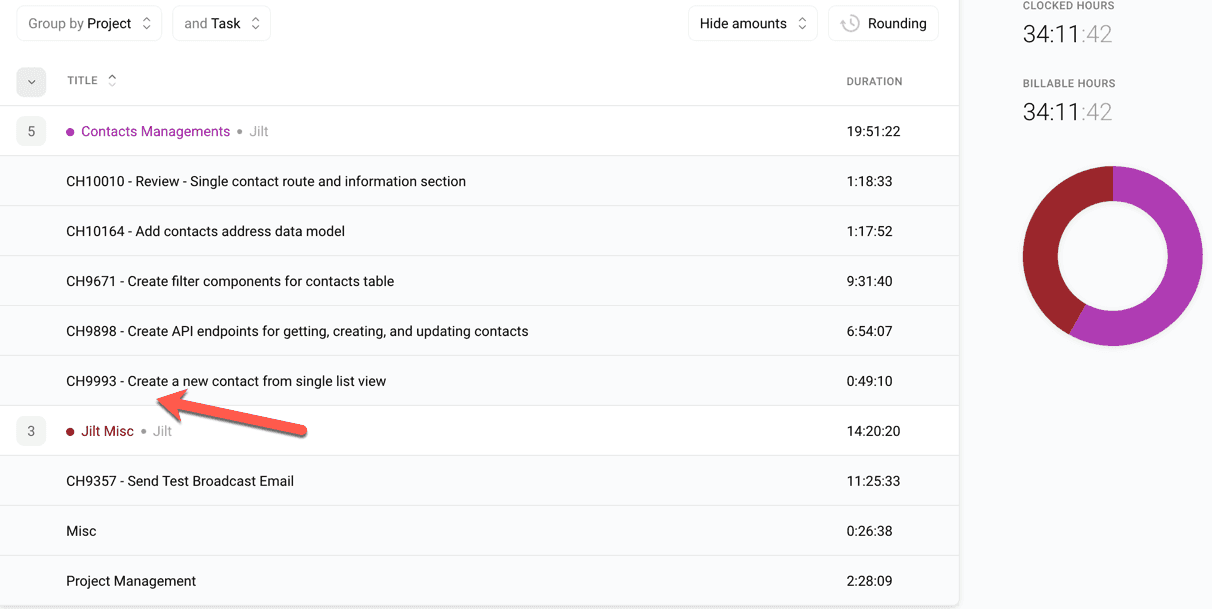The width and height of the screenshot is (1212, 609).
Task: Select the CH9357 Send Test Broadcast Email row
Action: click(180, 481)
